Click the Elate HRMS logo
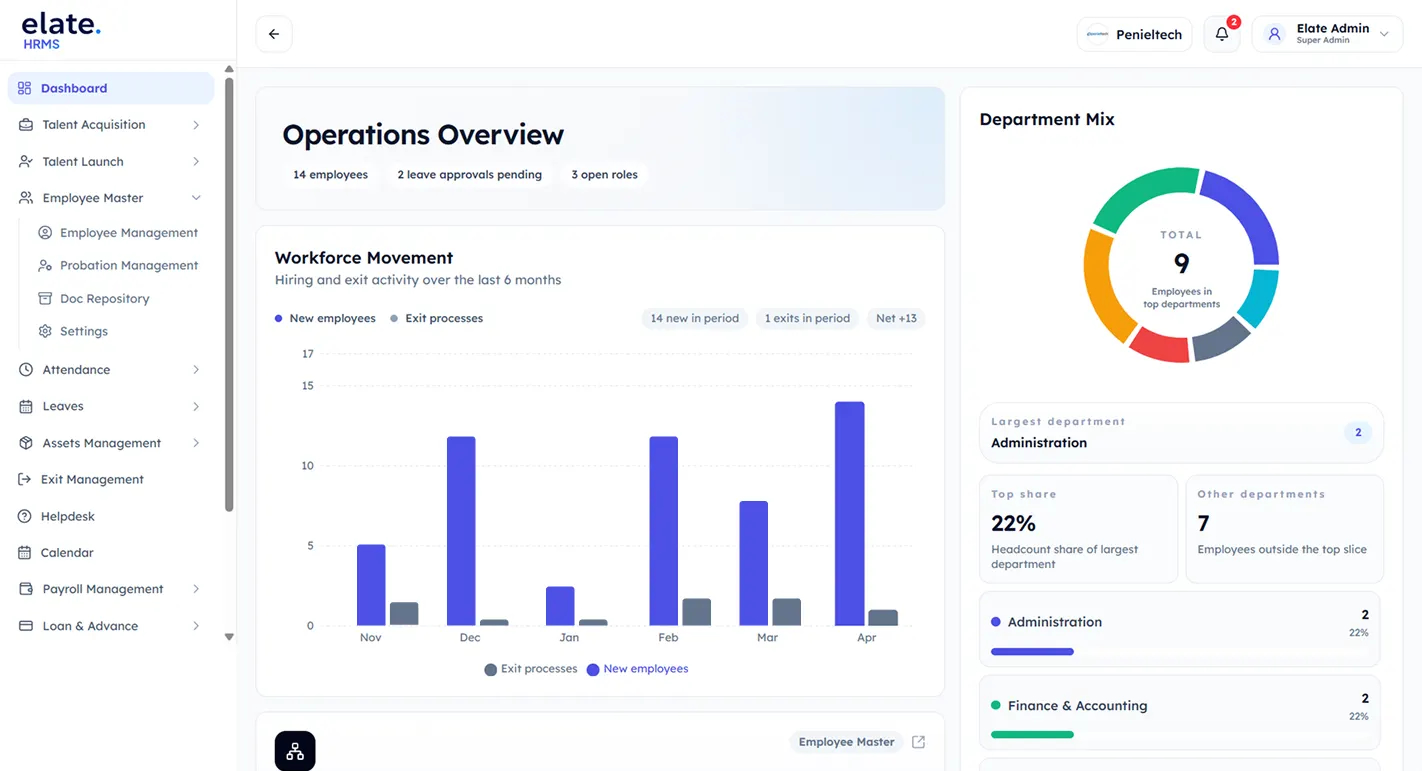 [61, 32]
